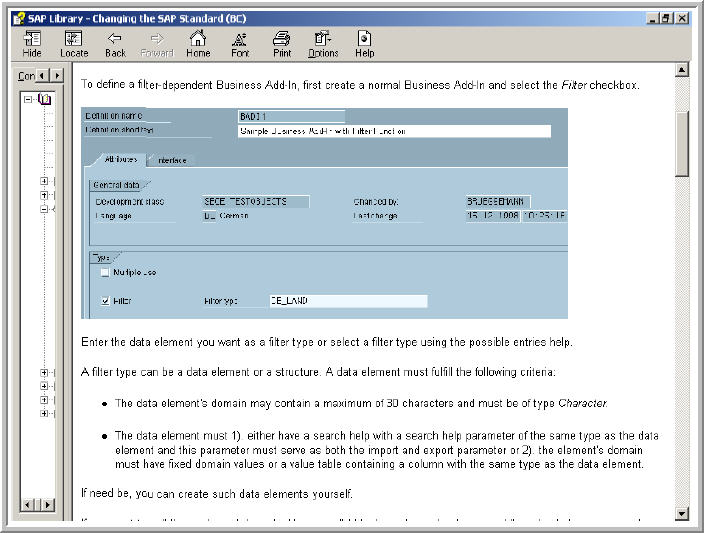Click the definition short text field
This screenshot has width=704, height=533.
click(x=394, y=131)
